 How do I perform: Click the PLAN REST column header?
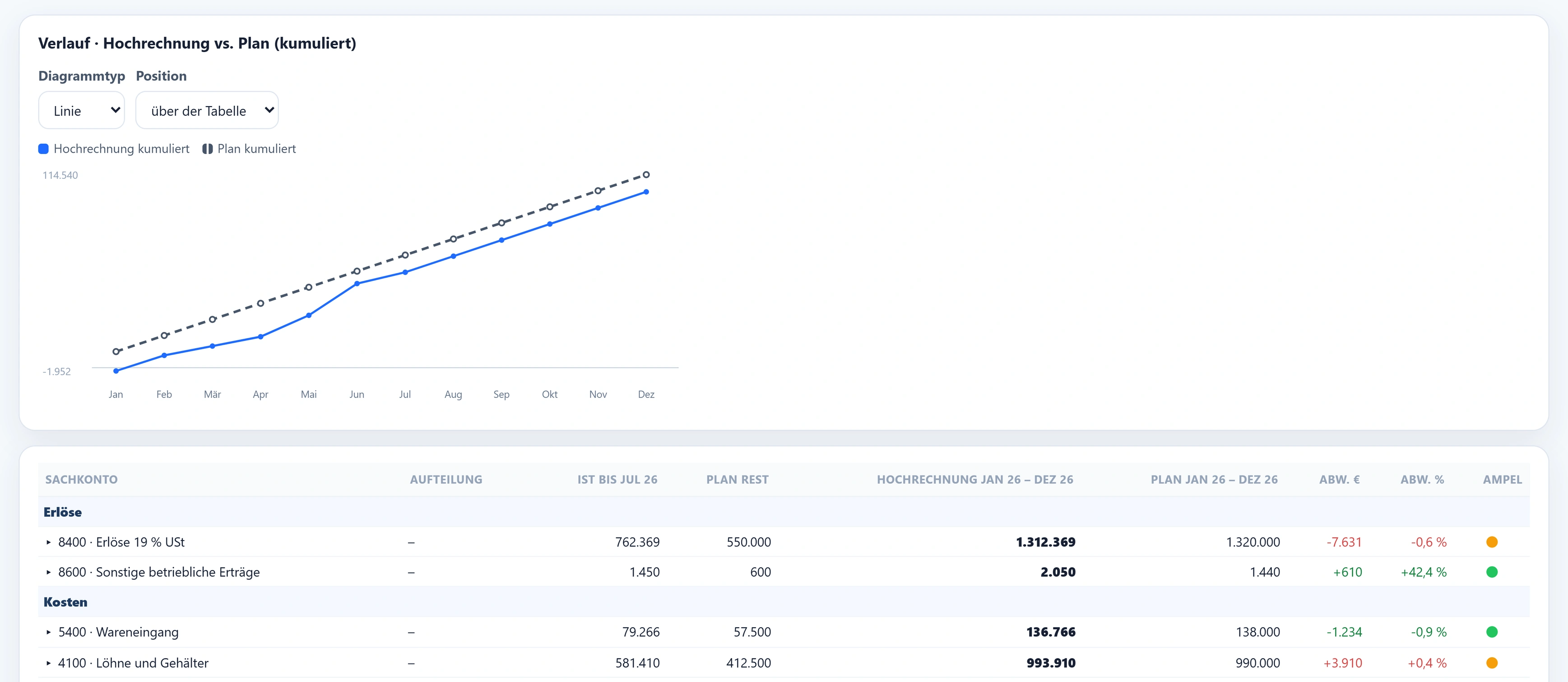point(737,480)
